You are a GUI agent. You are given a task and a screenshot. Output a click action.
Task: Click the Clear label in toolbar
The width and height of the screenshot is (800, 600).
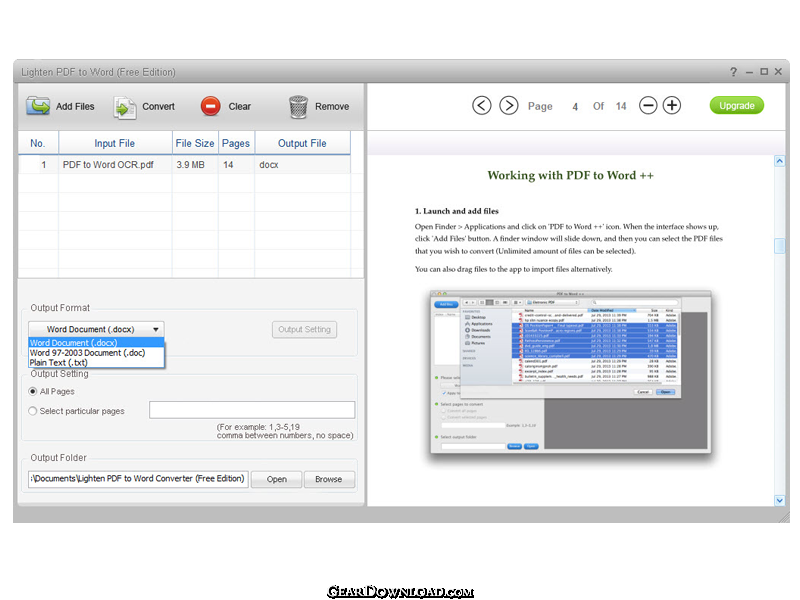click(239, 107)
